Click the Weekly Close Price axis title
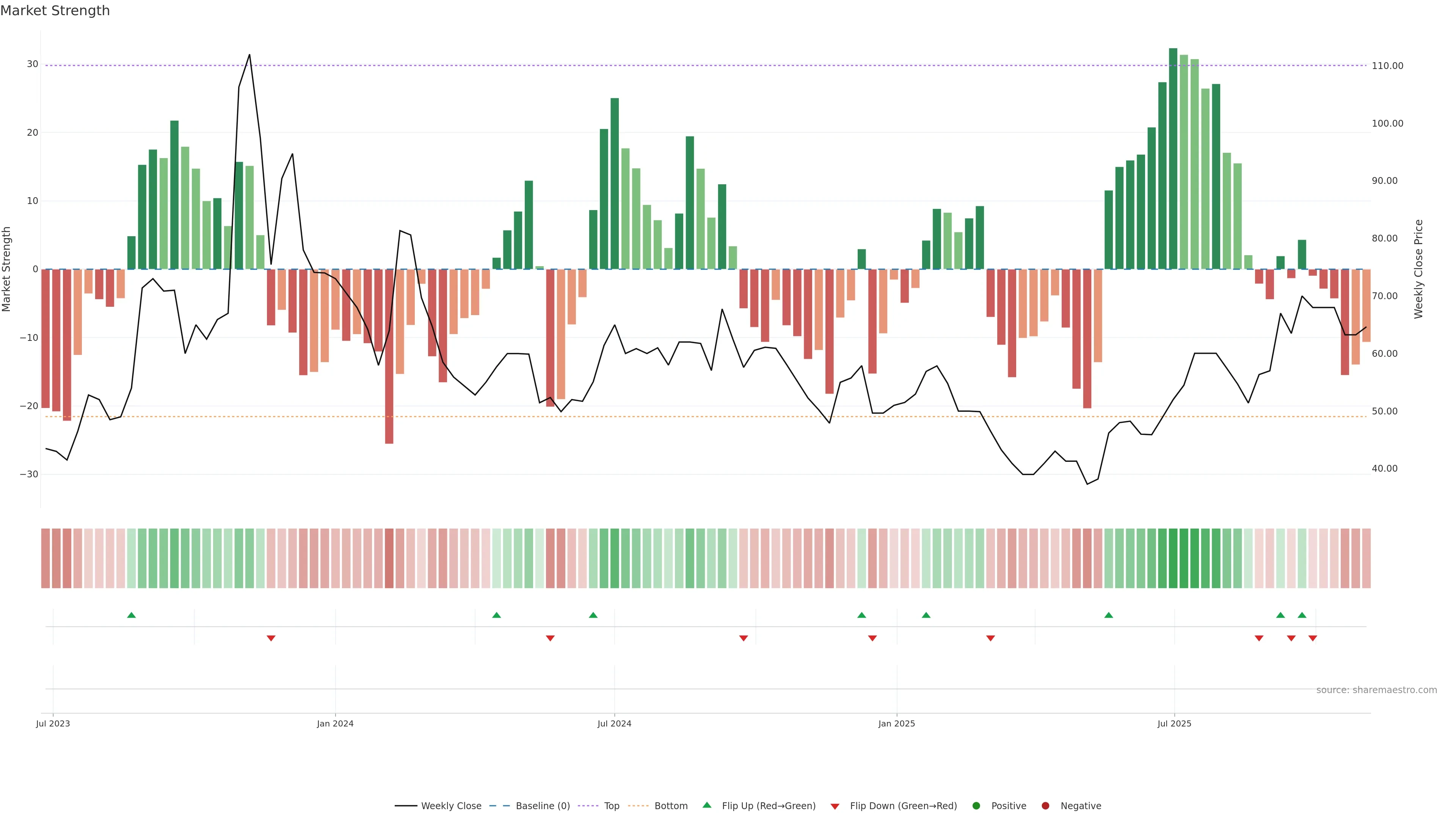This screenshot has height=819, width=1456. click(x=1419, y=269)
